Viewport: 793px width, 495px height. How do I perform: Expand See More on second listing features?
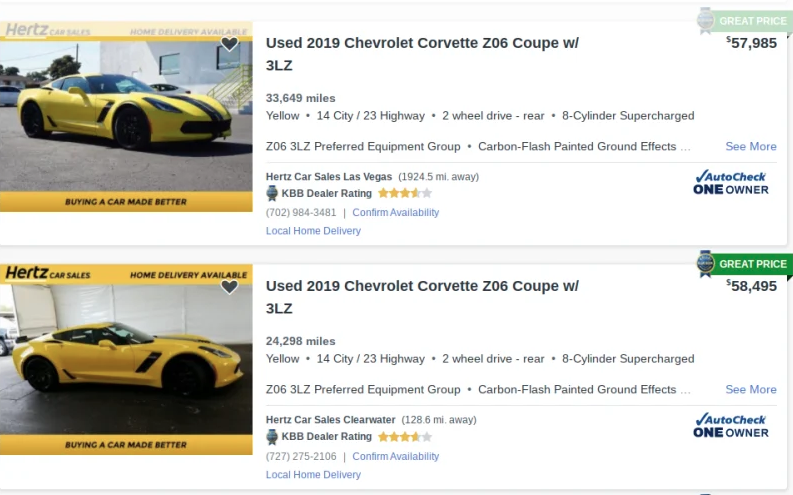(x=750, y=389)
